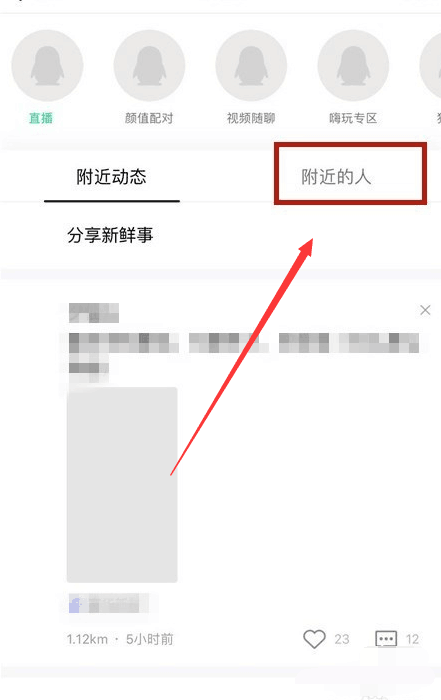
Task: Tap the comment count 12
Action: pyautogui.click(x=412, y=639)
